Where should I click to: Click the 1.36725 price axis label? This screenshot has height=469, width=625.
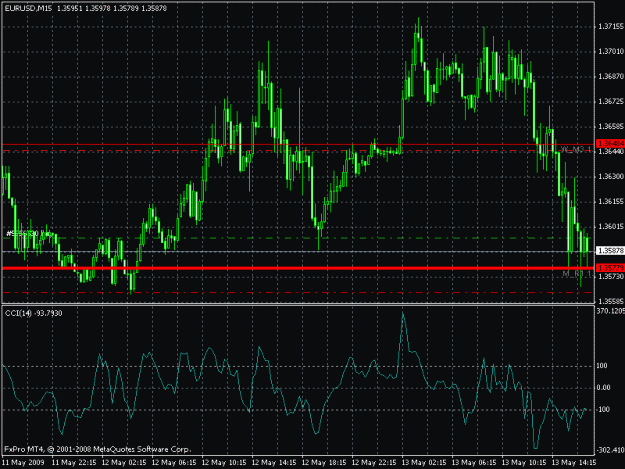[x=611, y=102]
